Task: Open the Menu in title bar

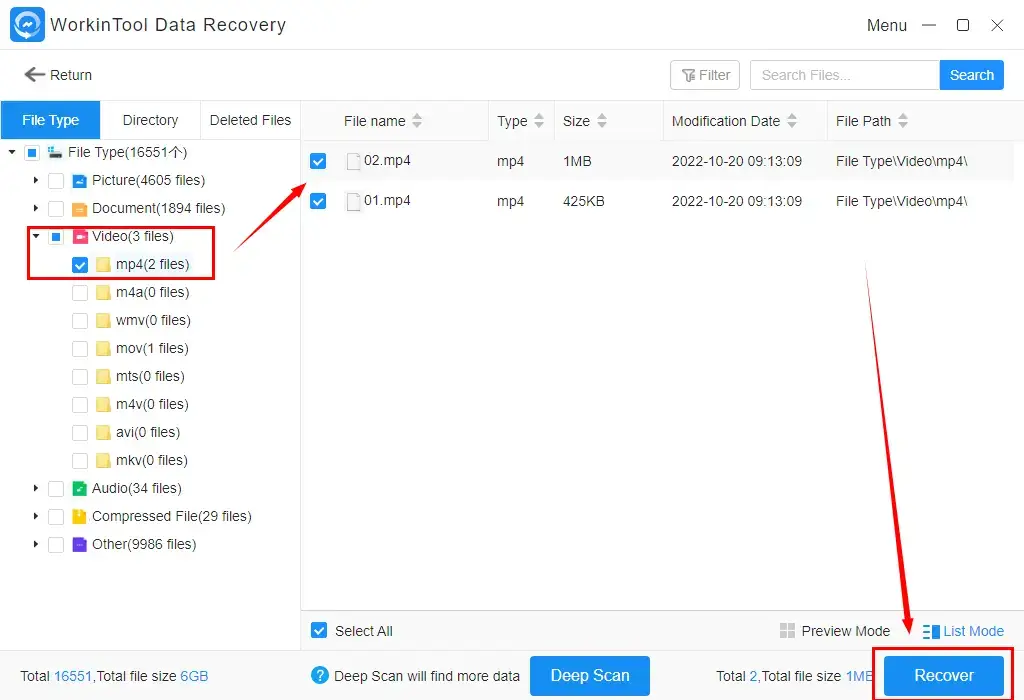Action: pos(886,25)
